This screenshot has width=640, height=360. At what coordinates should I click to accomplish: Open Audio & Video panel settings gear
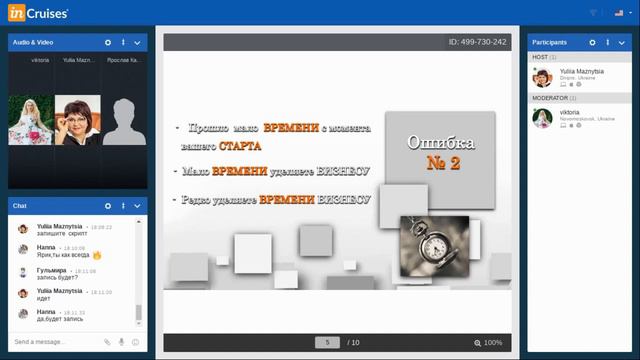(108, 42)
